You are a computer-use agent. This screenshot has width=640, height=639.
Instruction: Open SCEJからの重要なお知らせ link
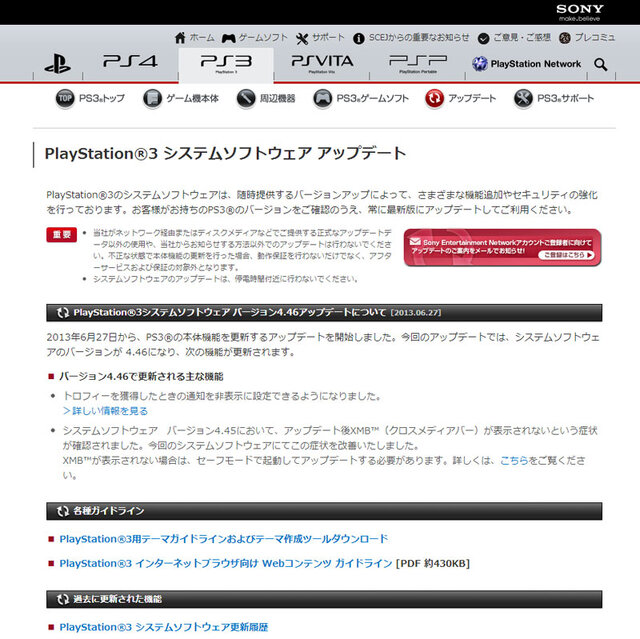click(419, 38)
